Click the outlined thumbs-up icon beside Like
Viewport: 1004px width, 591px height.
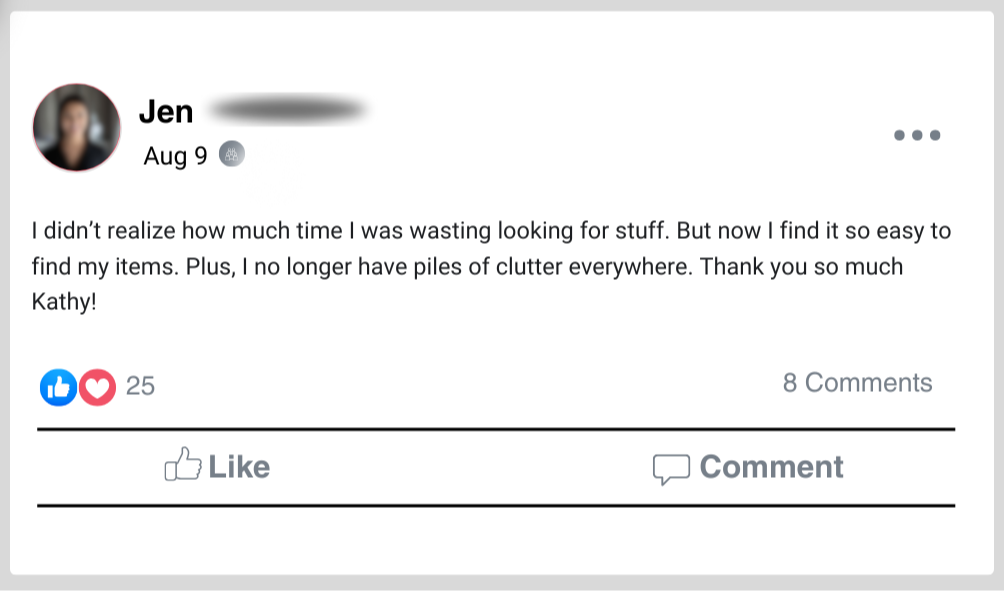click(182, 466)
